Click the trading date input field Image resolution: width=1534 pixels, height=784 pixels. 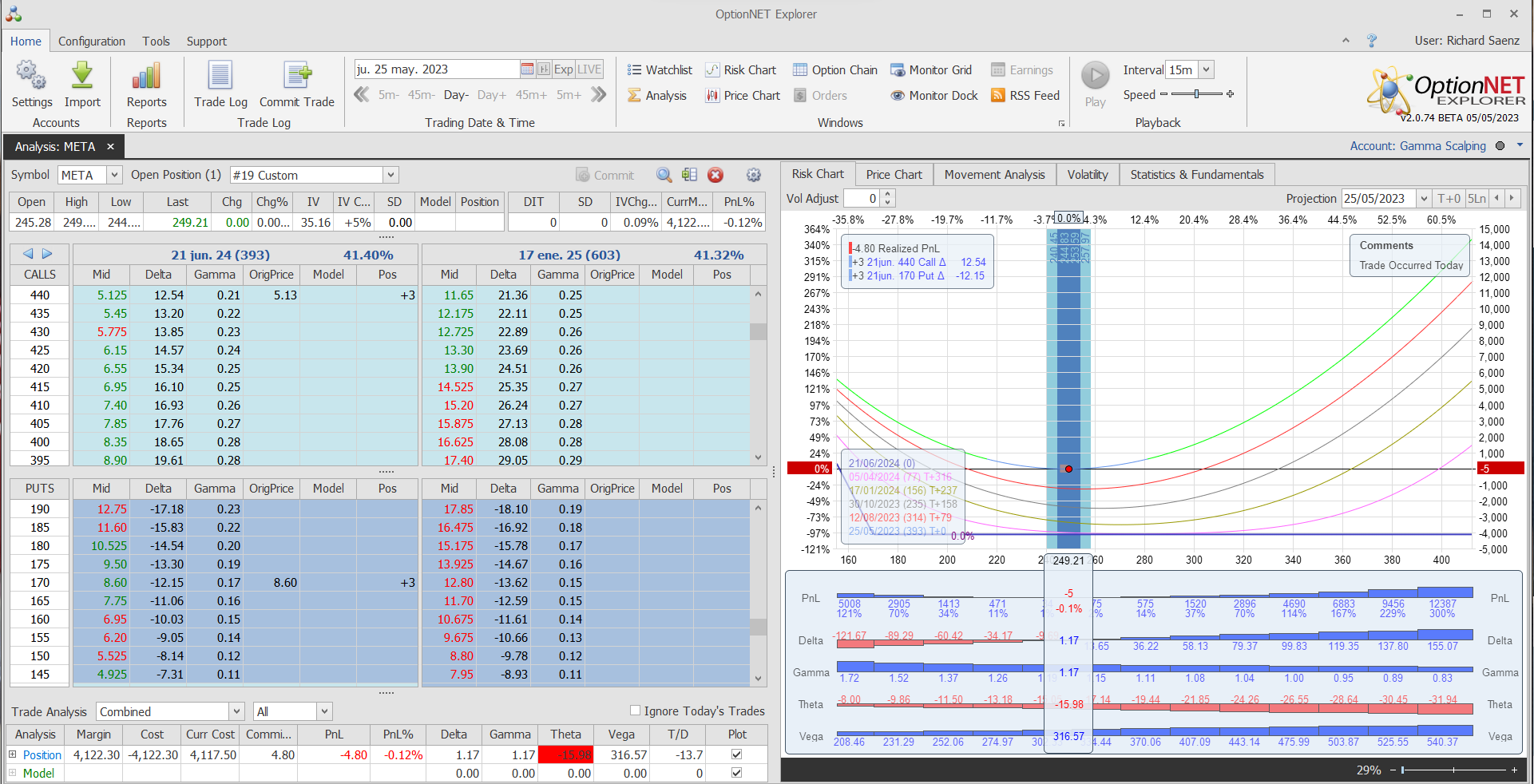point(437,69)
